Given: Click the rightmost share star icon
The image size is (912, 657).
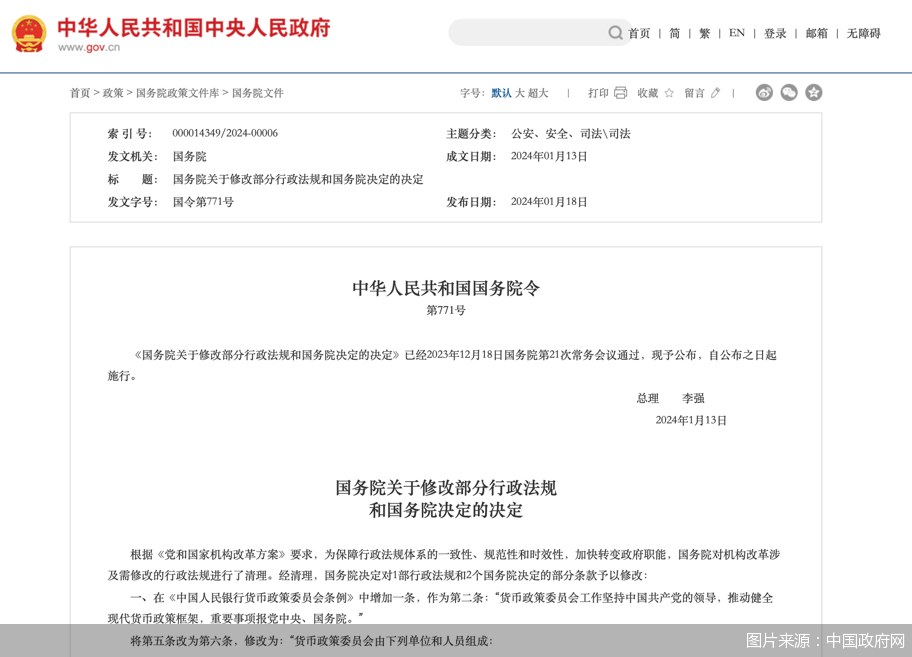Looking at the screenshot, I should click(813, 92).
